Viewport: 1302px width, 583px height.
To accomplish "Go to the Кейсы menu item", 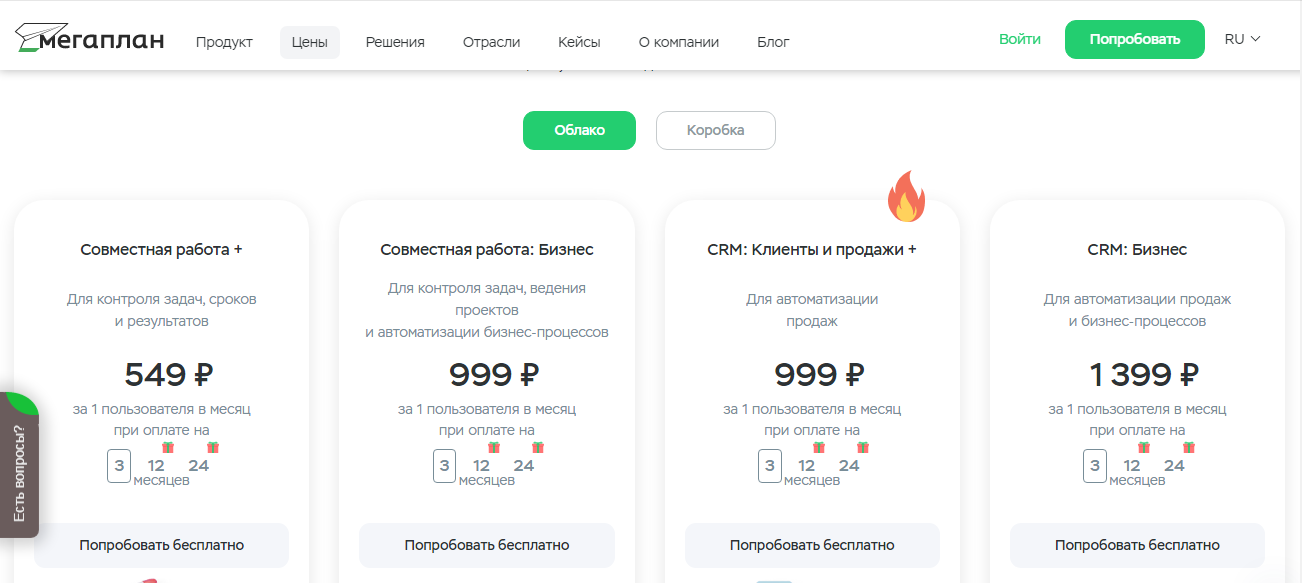I will [579, 42].
